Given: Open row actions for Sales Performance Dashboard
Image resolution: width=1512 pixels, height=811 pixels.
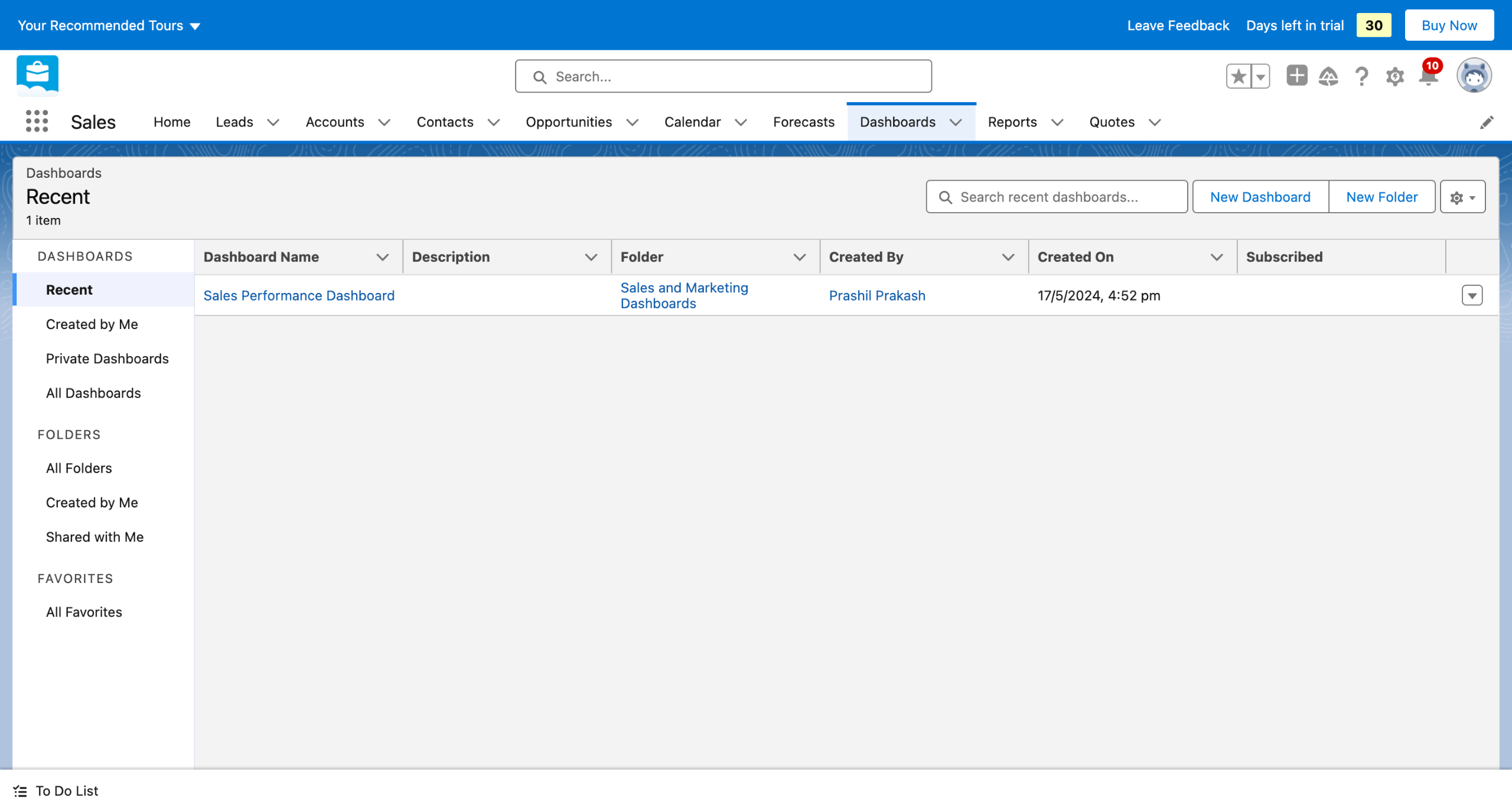Looking at the screenshot, I should tap(1472, 295).
